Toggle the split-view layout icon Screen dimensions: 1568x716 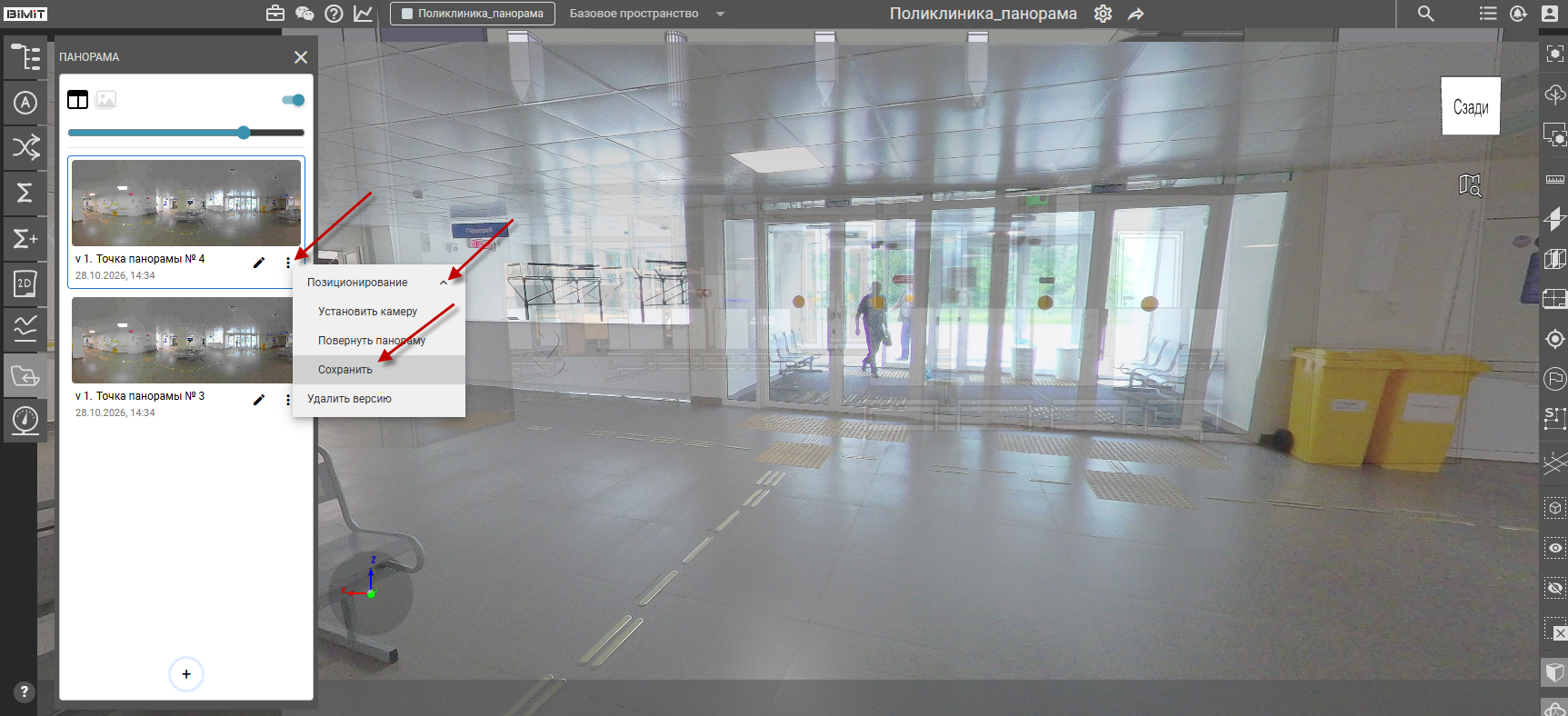tap(78, 100)
